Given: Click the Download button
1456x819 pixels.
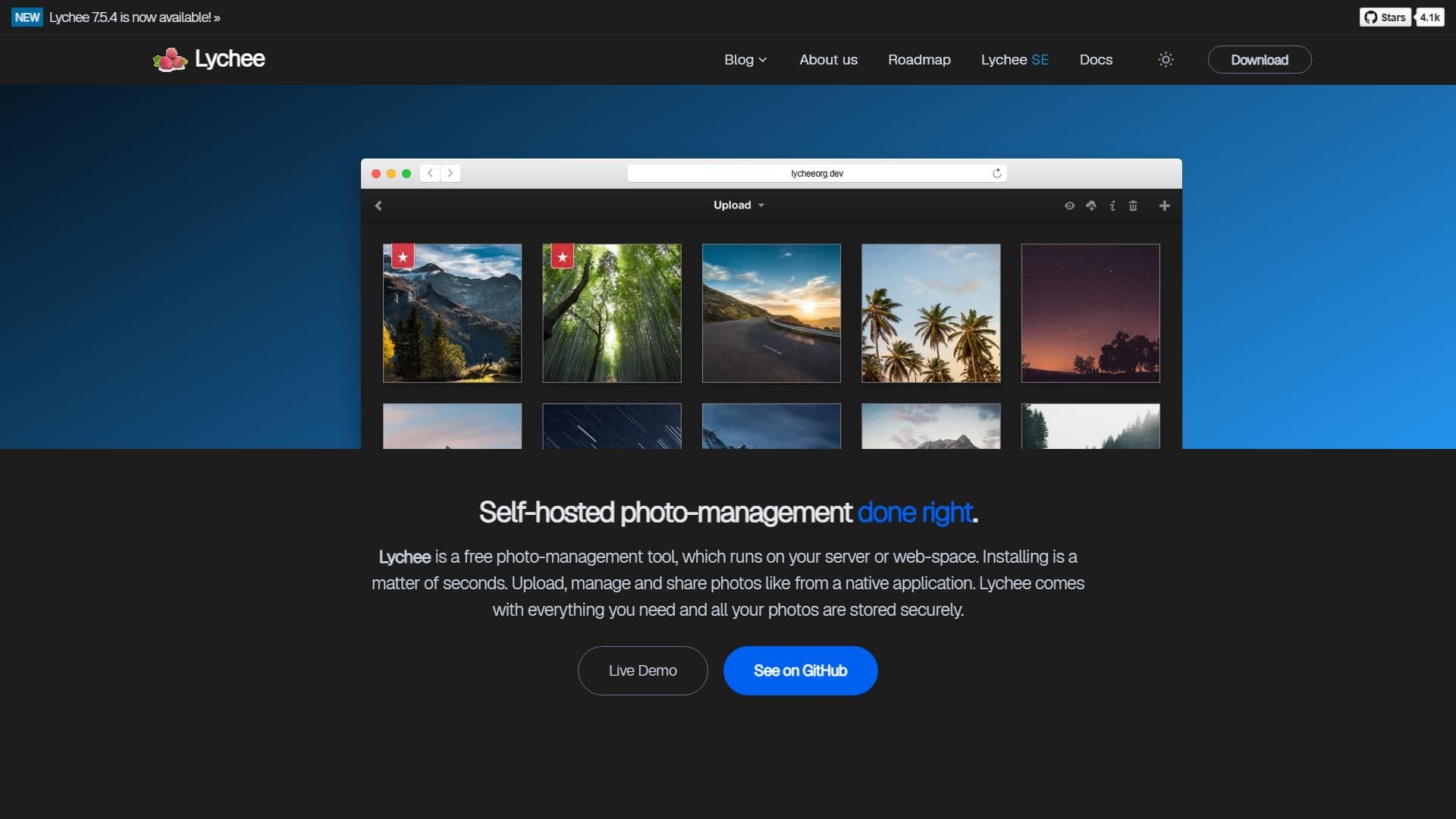Looking at the screenshot, I should point(1259,59).
